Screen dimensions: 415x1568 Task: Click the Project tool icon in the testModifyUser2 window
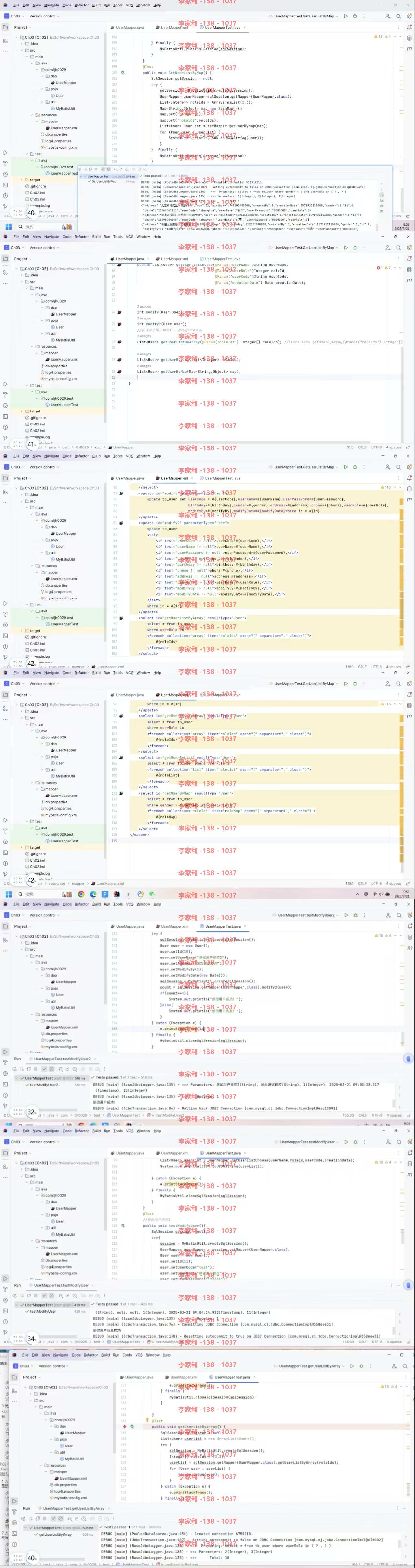(6, 926)
